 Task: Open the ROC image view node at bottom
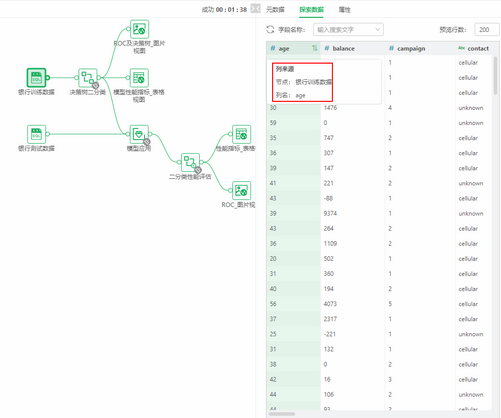[x=242, y=191]
